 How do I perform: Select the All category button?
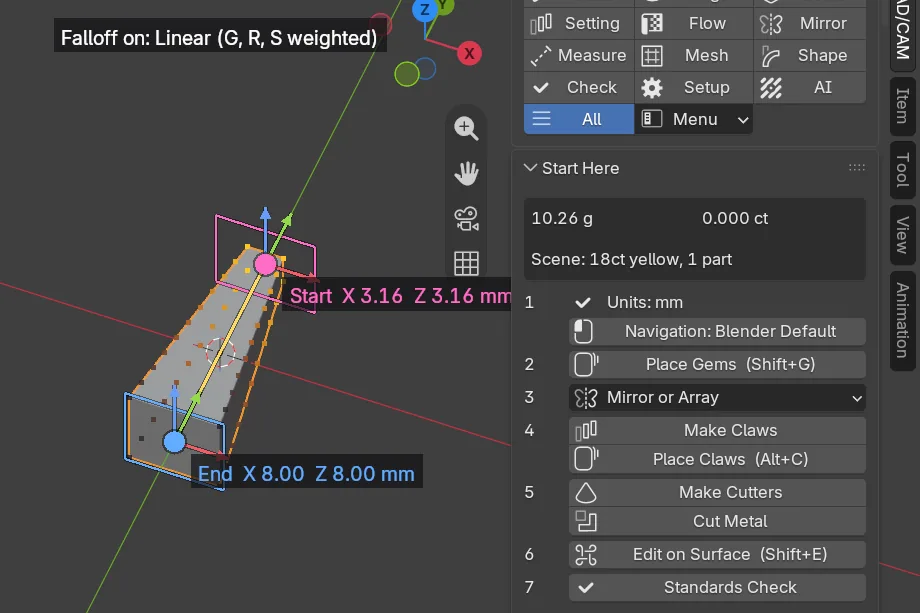tap(579, 119)
